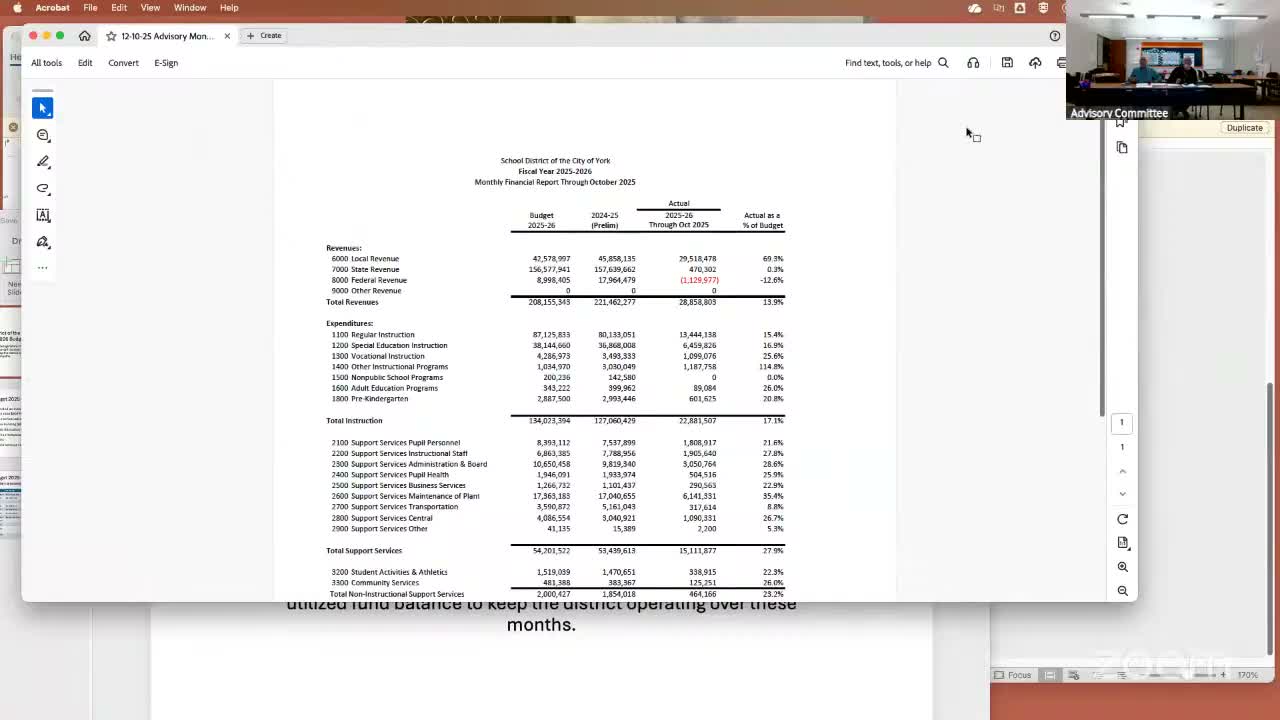Open the All tools menu

46,62
